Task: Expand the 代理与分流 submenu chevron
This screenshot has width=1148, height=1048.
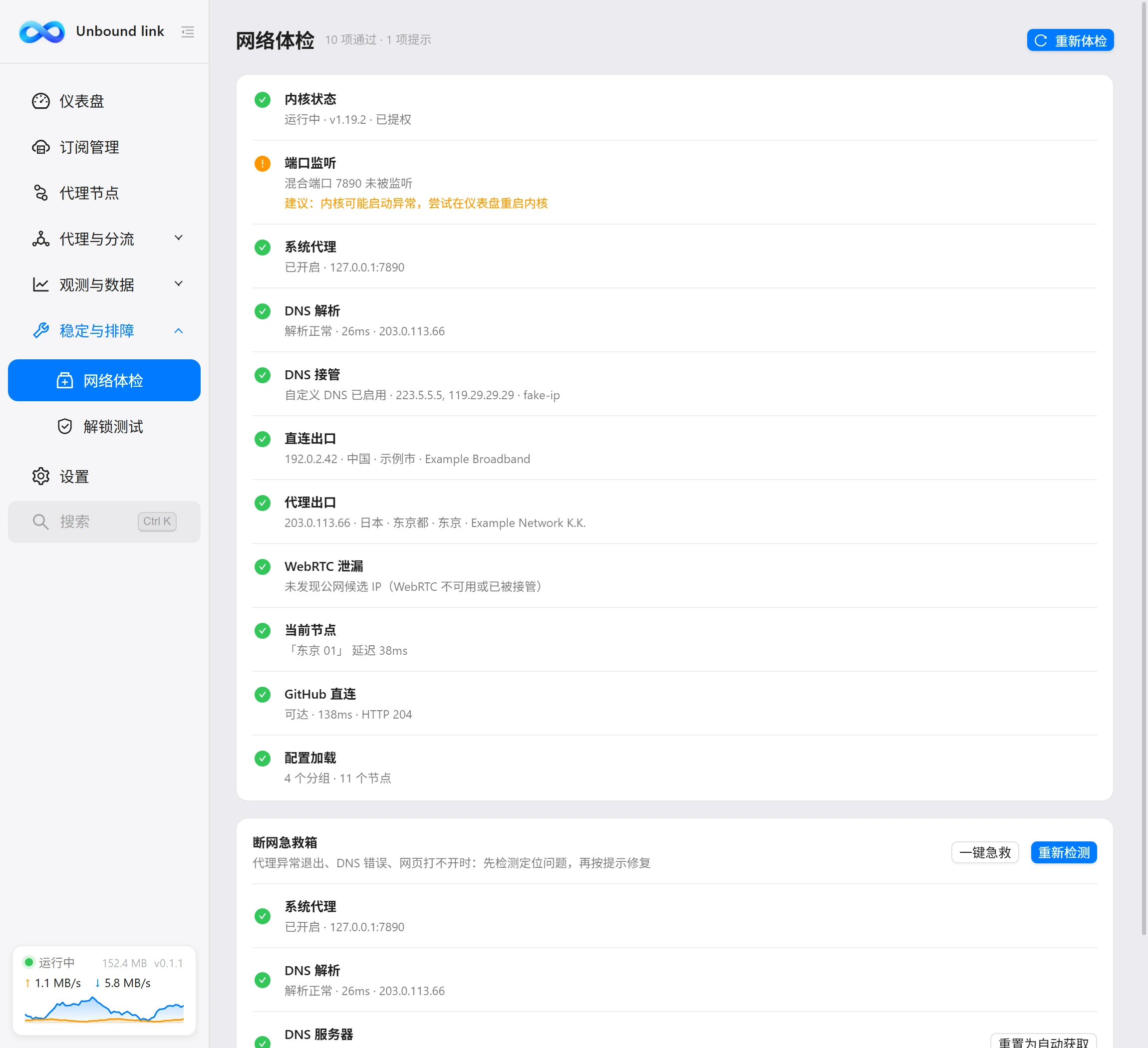Action: click(179, 238)
